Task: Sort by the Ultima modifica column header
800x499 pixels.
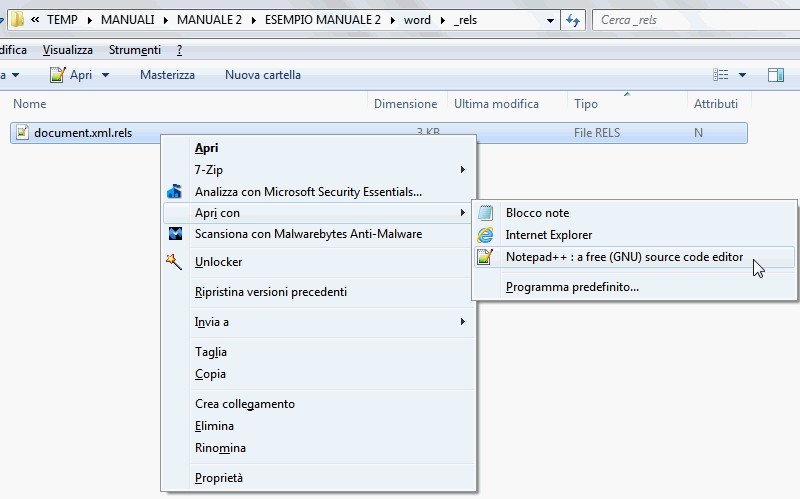Action: click(496, 104)
